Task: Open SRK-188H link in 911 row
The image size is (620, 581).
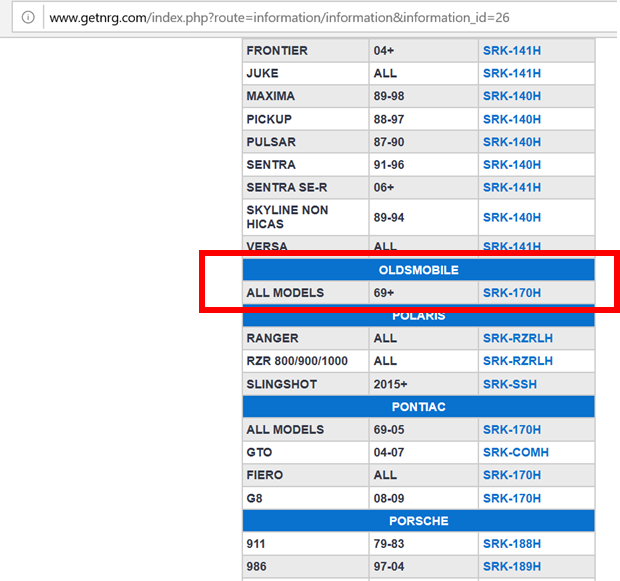Action: pos(512,544)
